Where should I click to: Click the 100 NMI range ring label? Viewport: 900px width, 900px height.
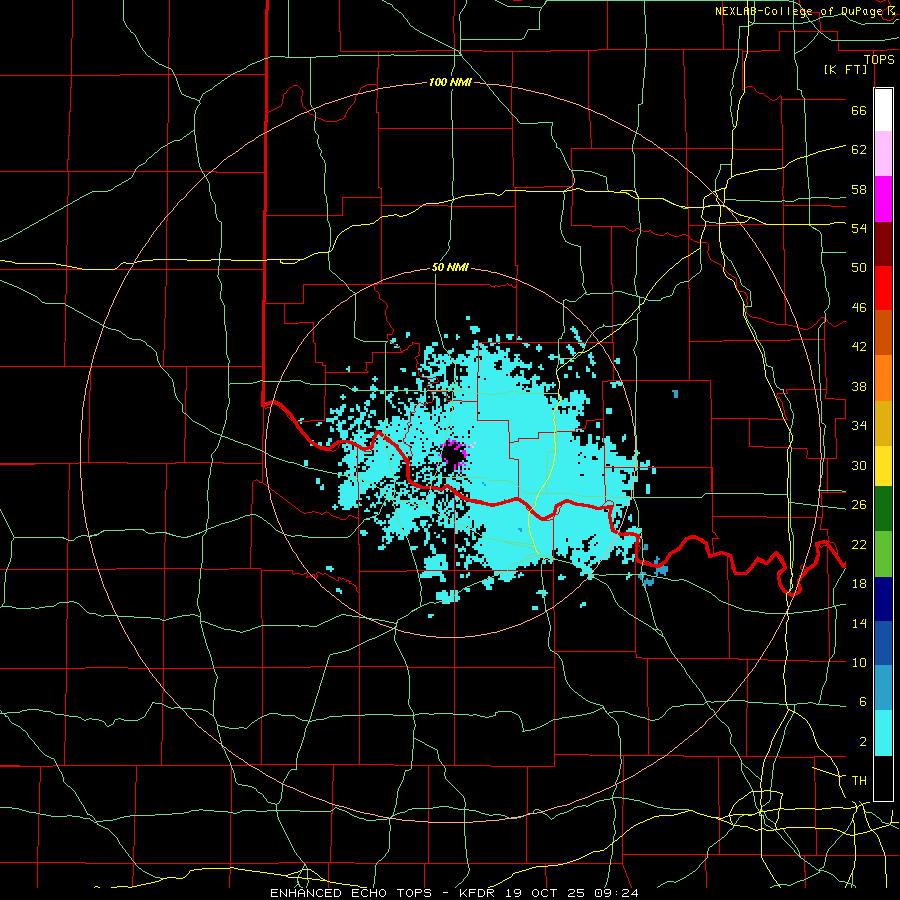[450, 82]
